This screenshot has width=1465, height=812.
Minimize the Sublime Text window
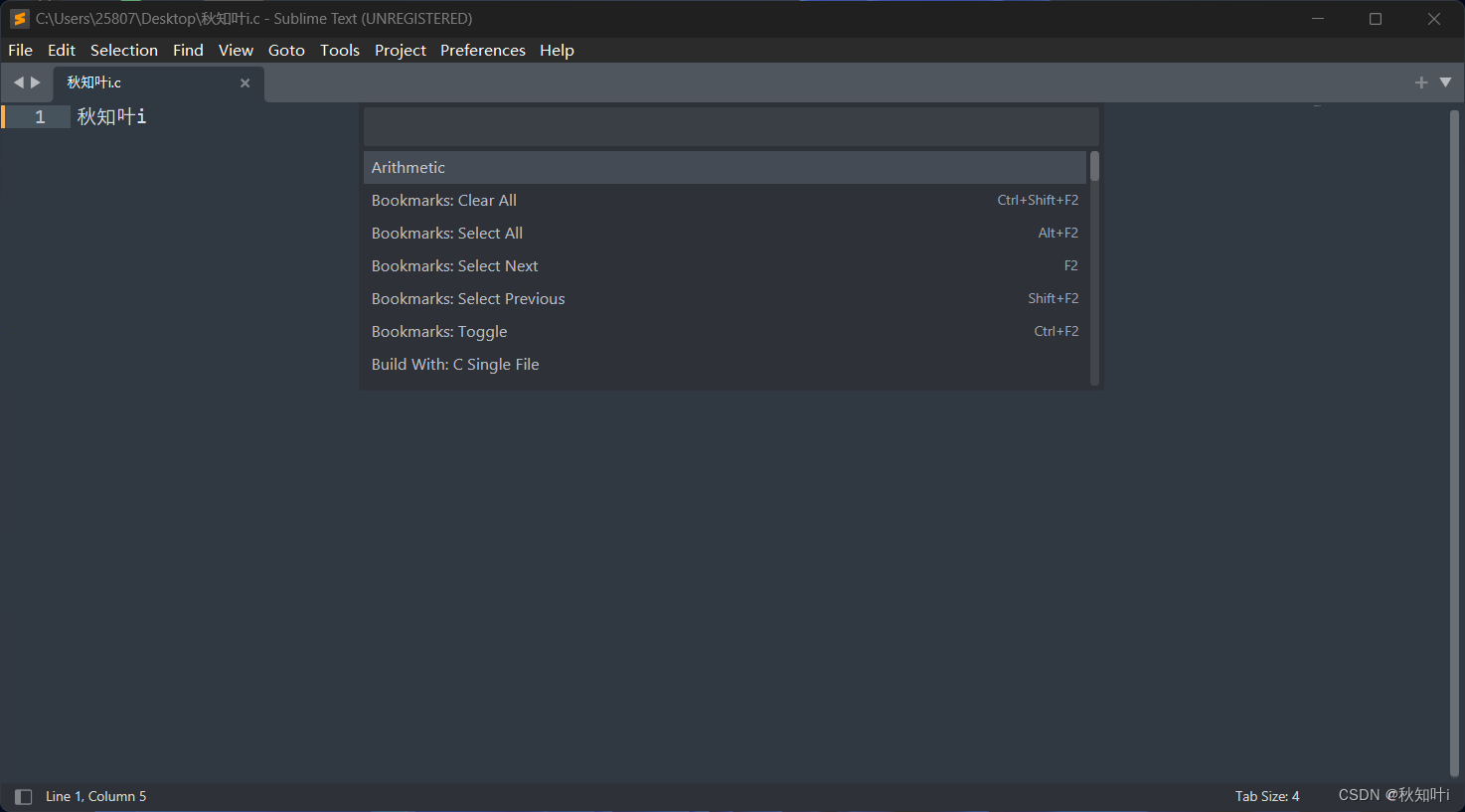(x=1318, y=19)
